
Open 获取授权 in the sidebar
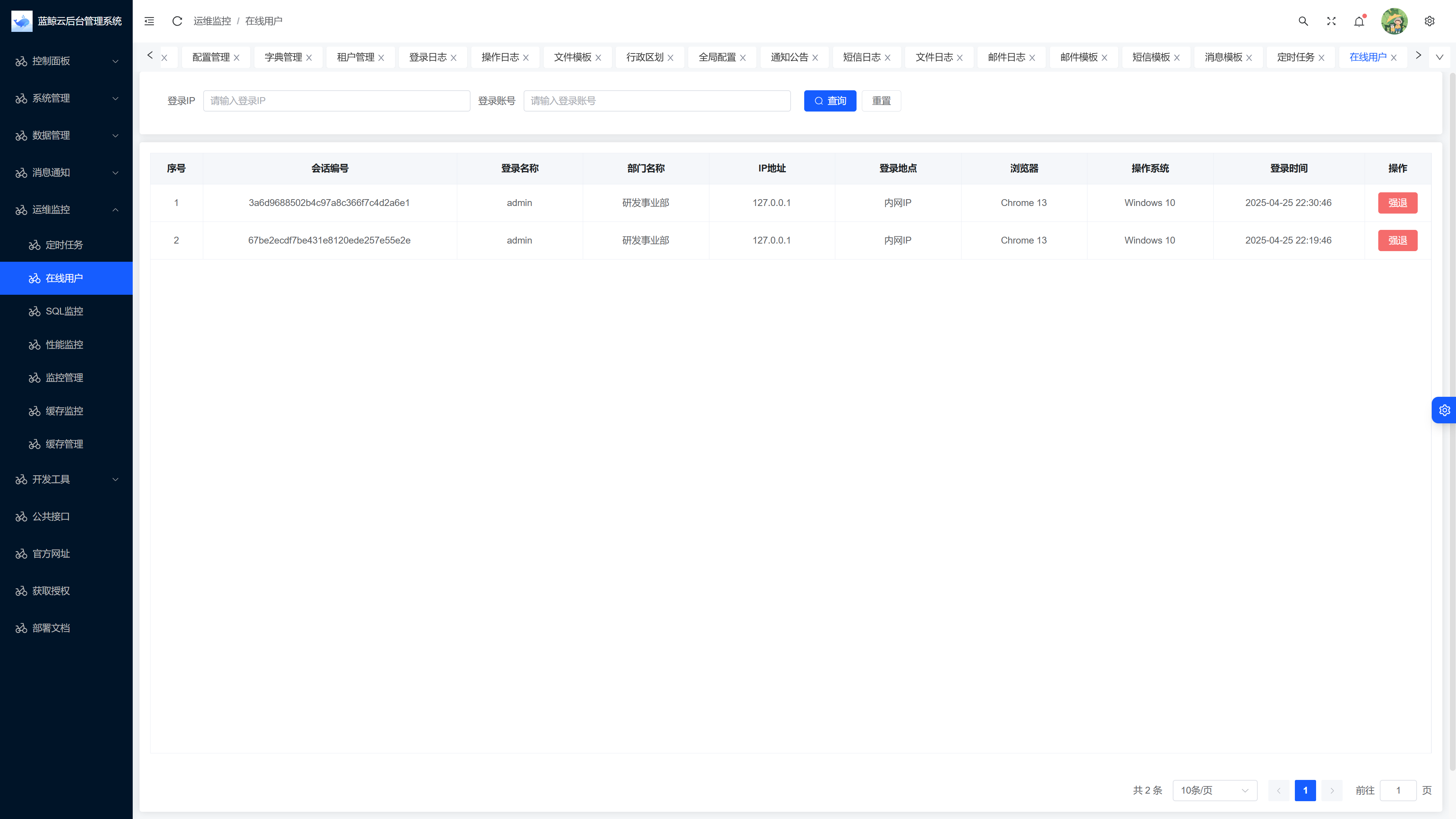point(66,591)
